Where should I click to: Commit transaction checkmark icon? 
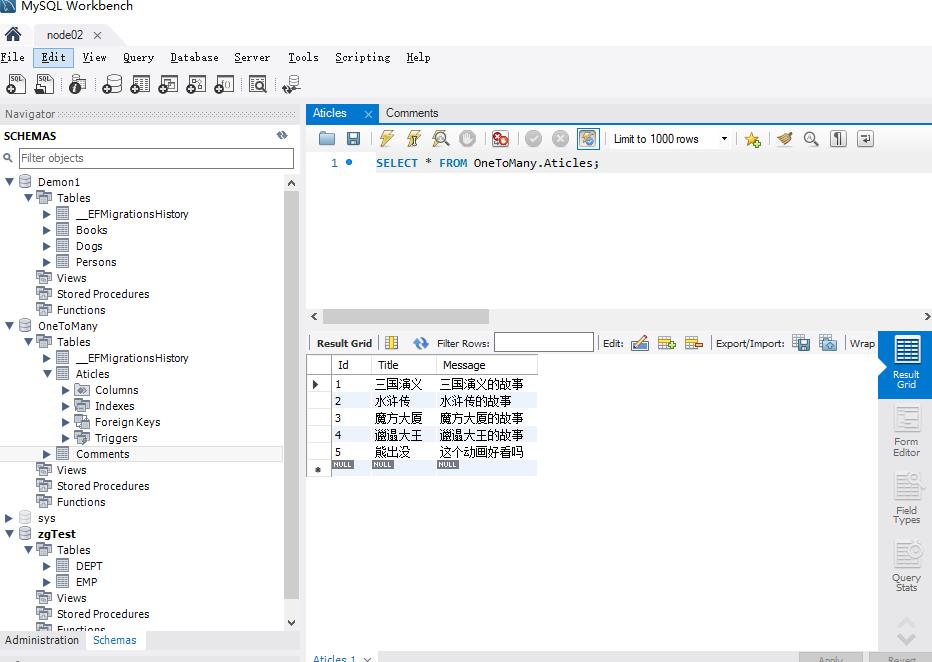[x=533, y=139]
